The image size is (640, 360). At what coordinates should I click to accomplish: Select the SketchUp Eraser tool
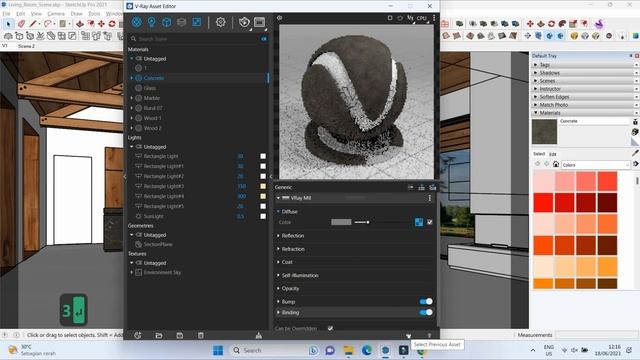point(21,24)
